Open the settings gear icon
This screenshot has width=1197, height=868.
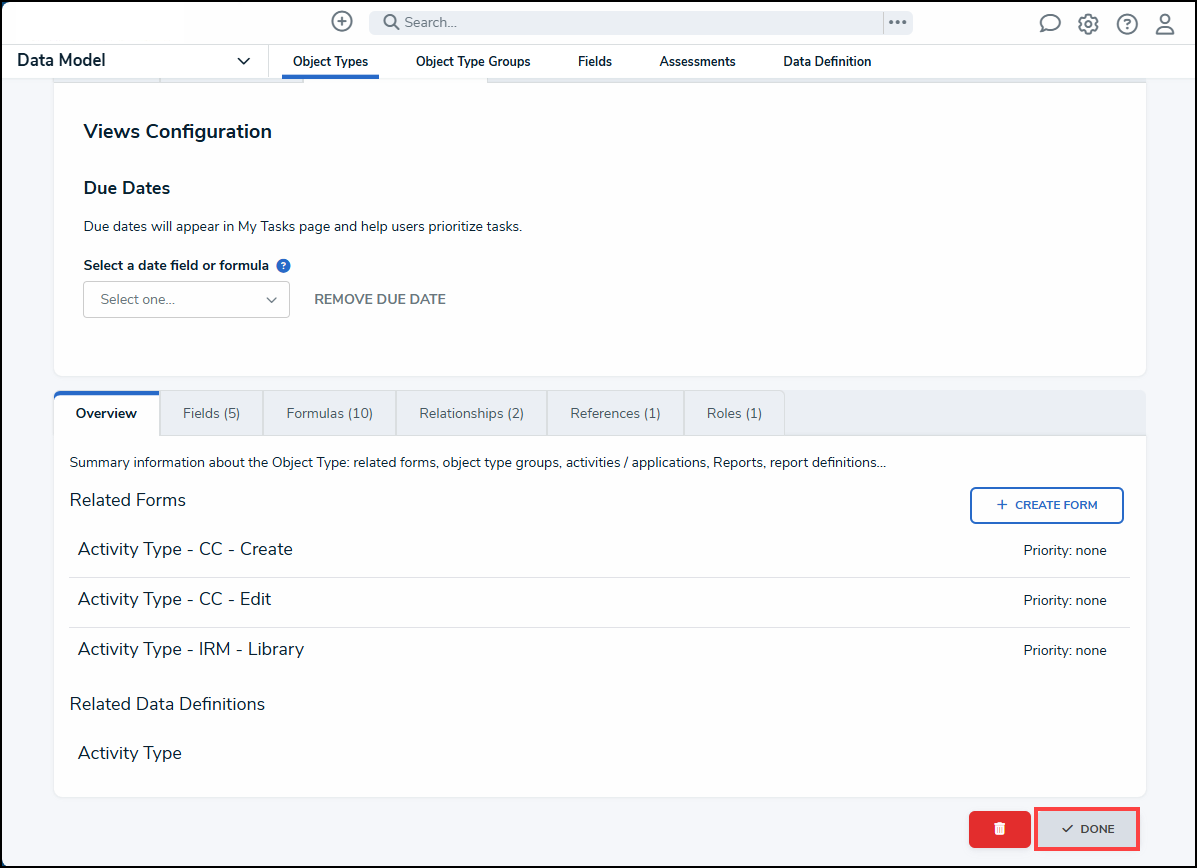click(x=1088, y=24)
